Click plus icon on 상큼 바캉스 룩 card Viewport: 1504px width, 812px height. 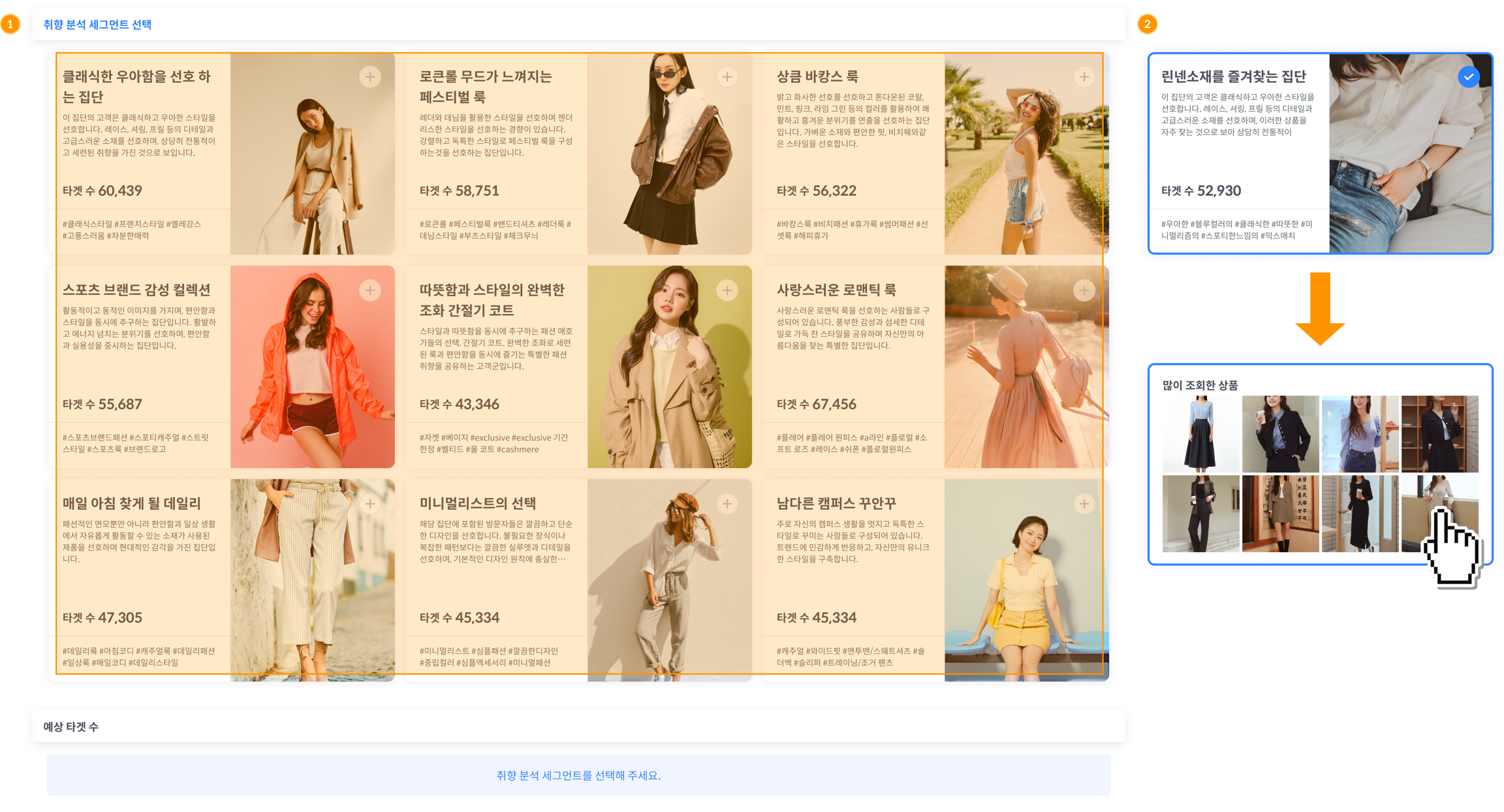coord(1084,77)
